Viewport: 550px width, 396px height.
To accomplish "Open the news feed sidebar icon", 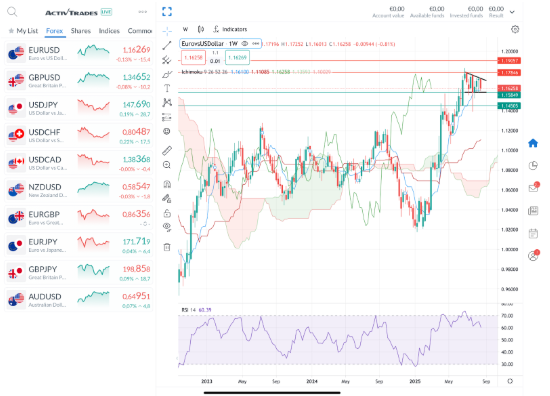I will pos(533,210).
